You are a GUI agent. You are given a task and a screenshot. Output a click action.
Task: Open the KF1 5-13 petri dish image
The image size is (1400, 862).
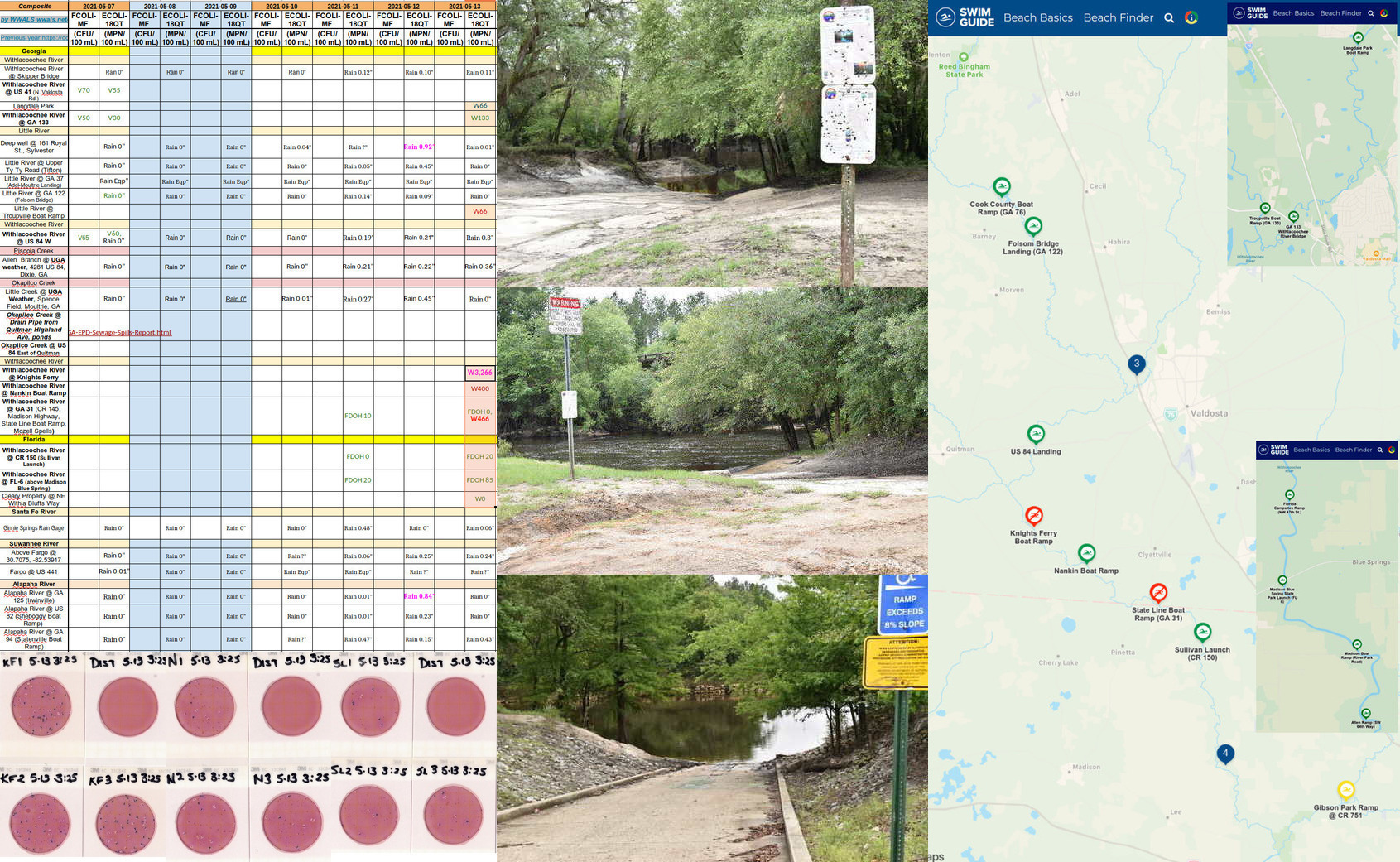coord(41,706)
